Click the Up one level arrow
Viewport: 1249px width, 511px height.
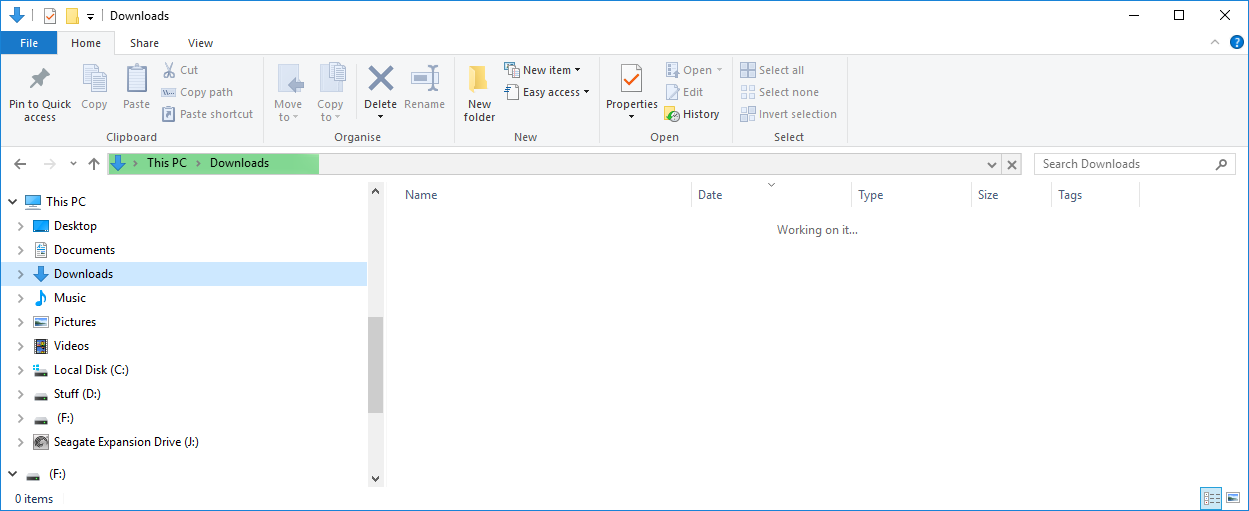click(x=94, y=164)
